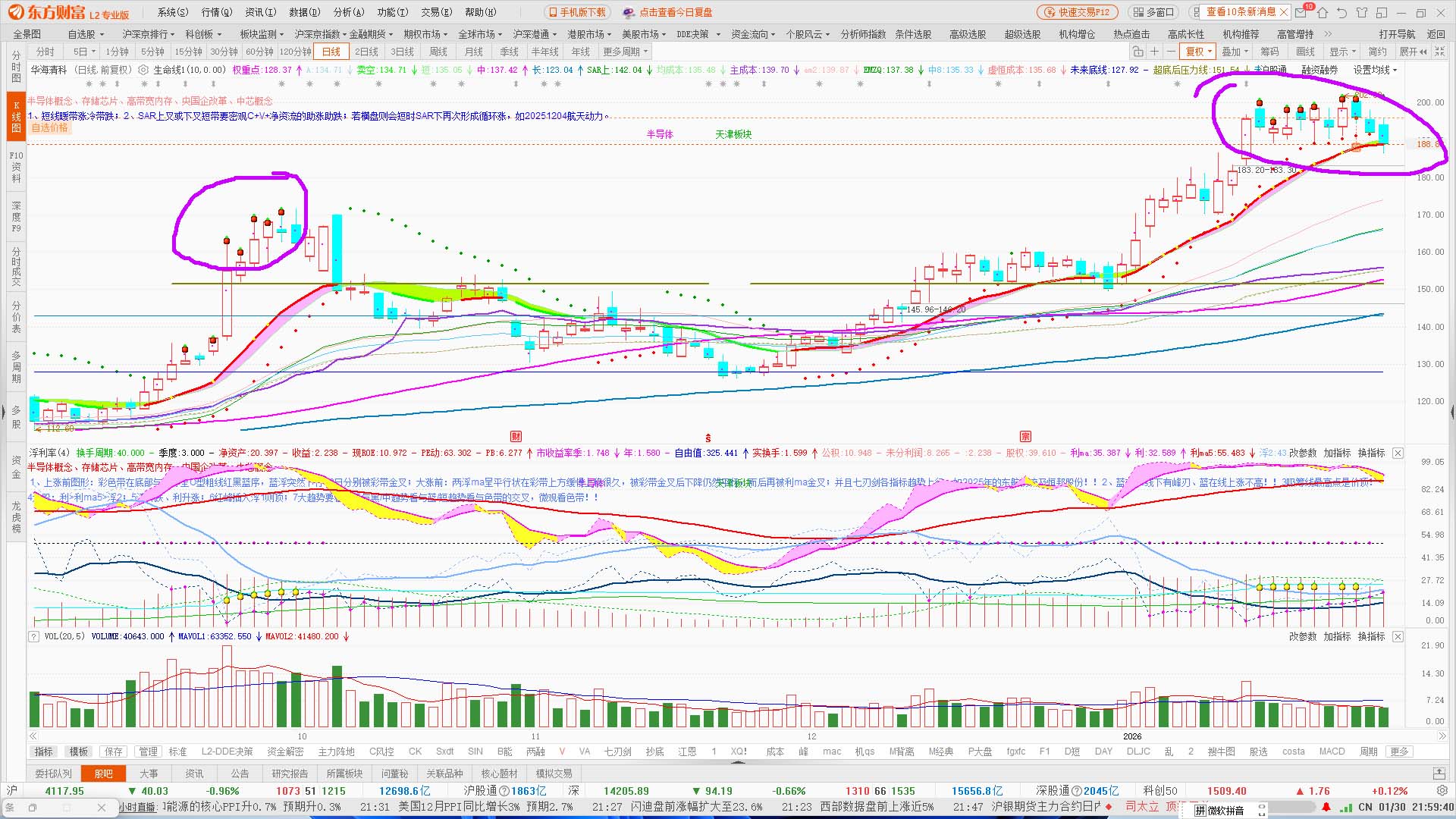This screenshot has width=1456, height=819.
Task: Click the chart lock icon
Action: (x=1137, y=52)
